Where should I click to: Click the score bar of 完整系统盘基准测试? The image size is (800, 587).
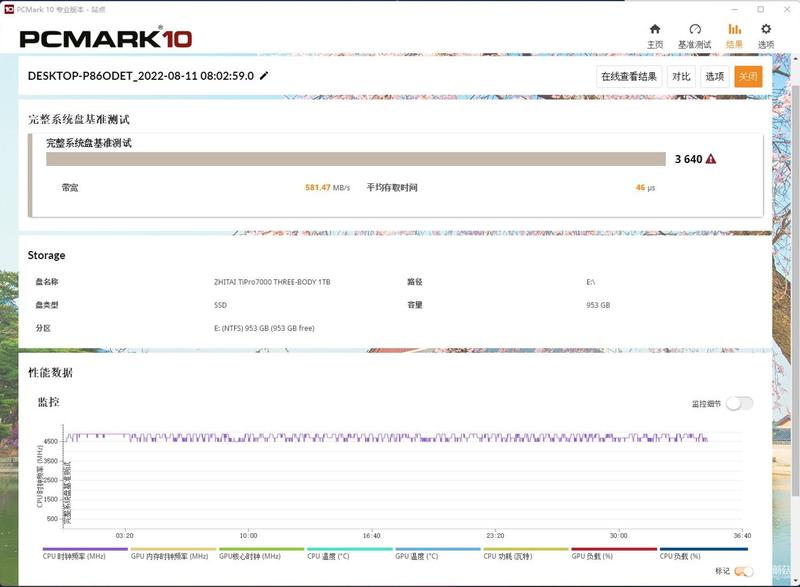(356, 159)
